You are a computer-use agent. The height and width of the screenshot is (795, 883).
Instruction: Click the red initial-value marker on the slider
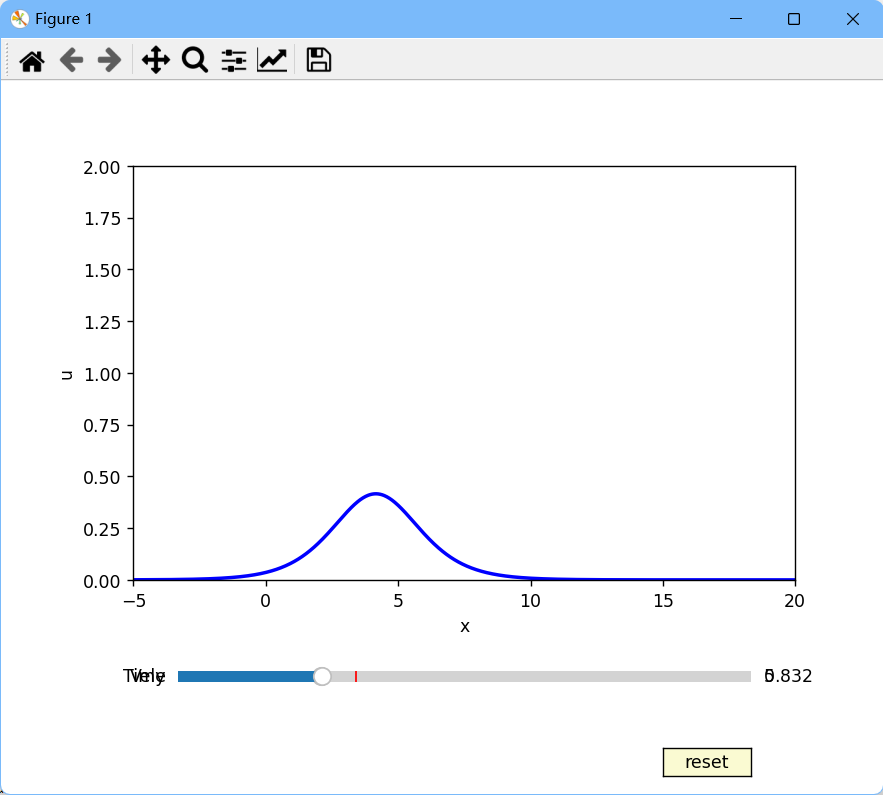click(356, 677)
